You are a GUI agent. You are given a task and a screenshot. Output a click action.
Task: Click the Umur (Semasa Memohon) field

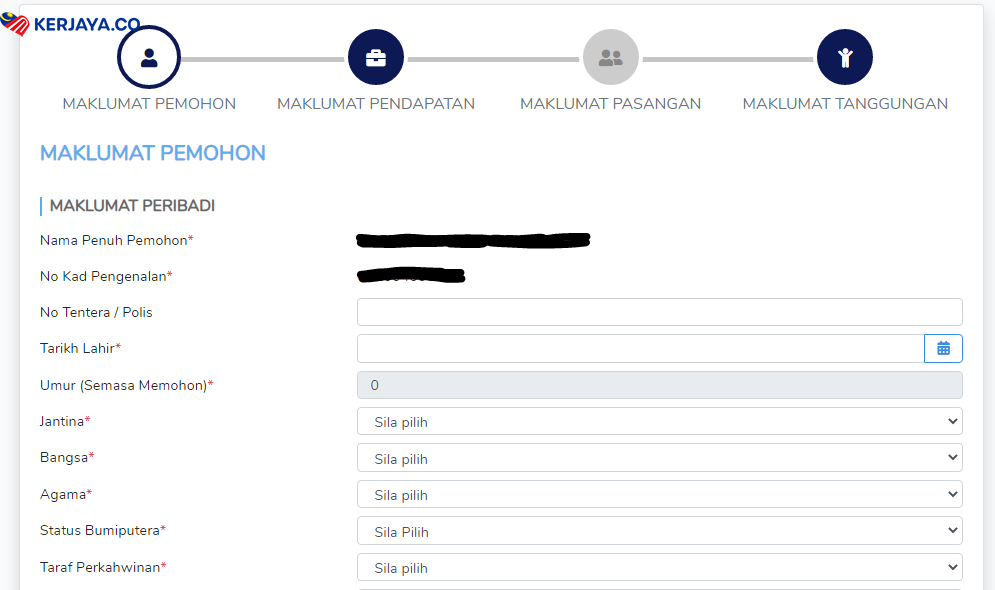click(659, 385)
